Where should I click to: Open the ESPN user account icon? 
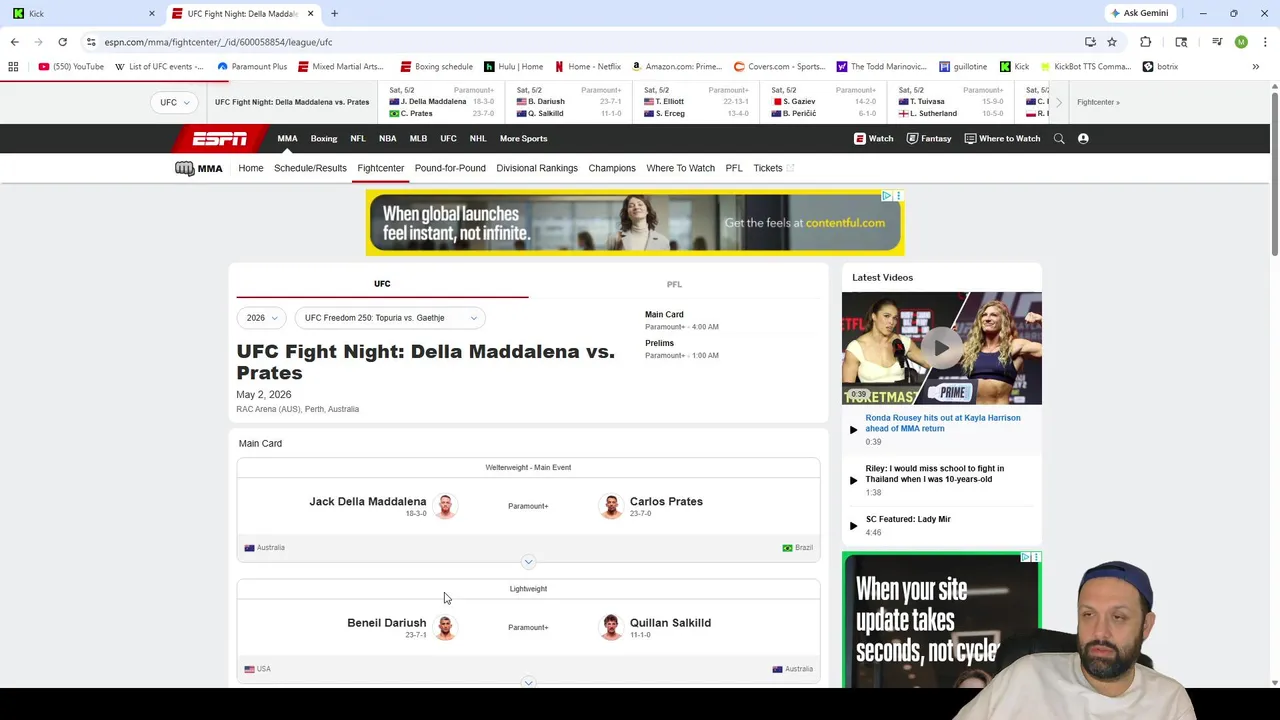click(x=1083, y=139)
